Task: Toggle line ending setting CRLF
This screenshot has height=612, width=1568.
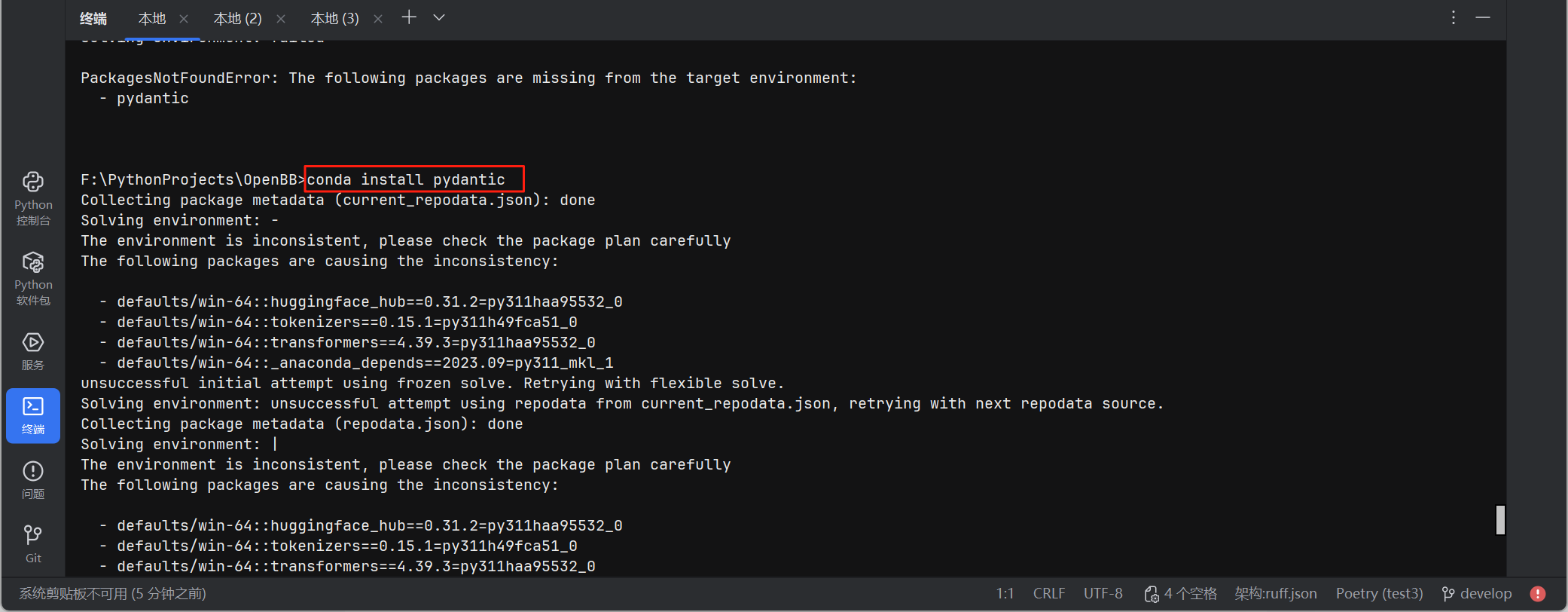Action: (x=1049, y=593)
